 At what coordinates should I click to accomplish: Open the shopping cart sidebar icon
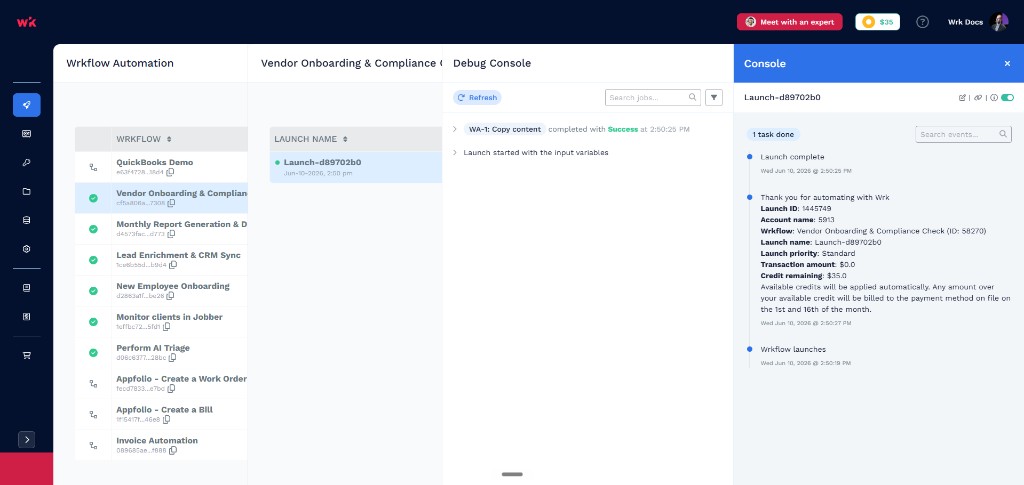(27, 356)
